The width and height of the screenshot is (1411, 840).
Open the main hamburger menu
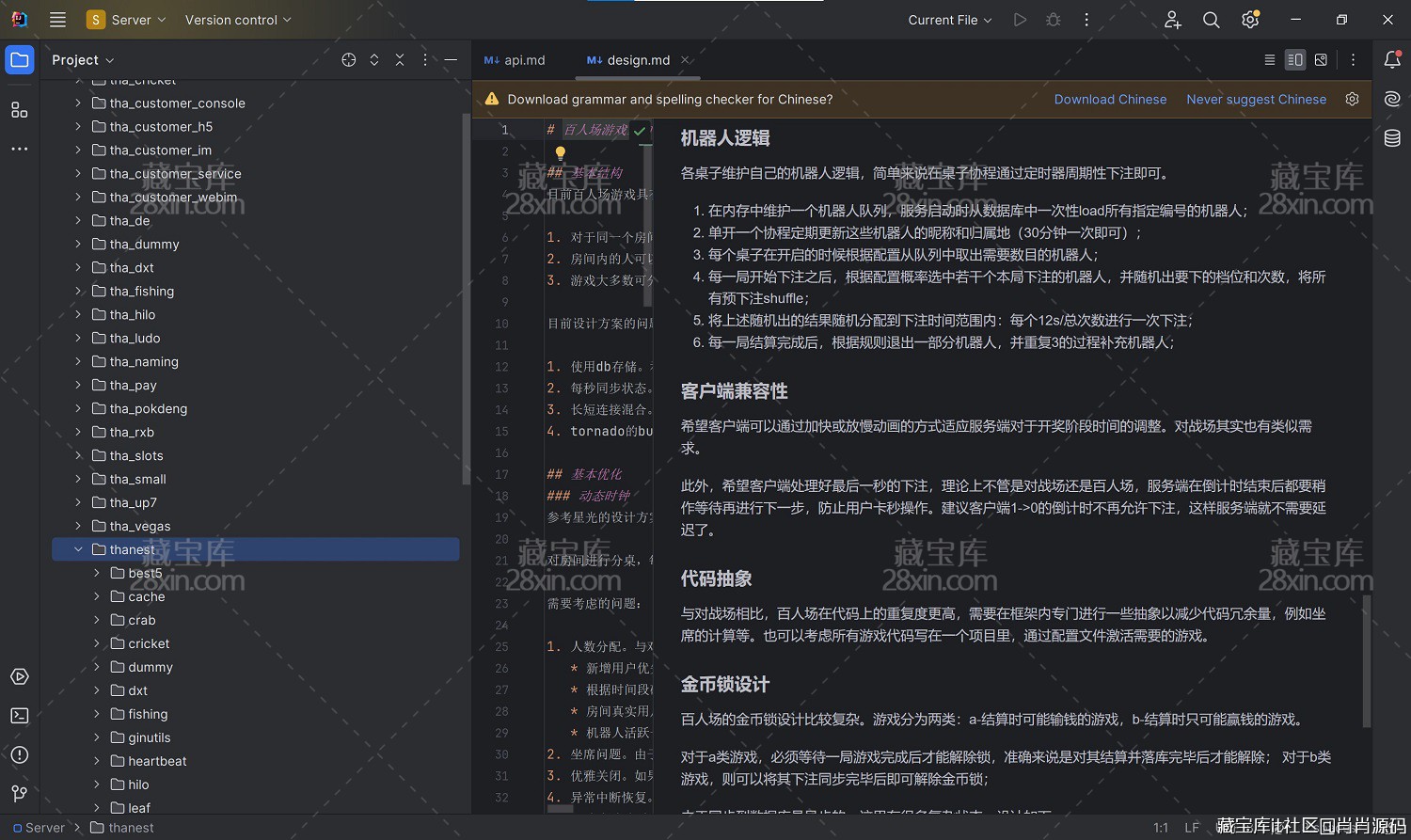[57, 20]
